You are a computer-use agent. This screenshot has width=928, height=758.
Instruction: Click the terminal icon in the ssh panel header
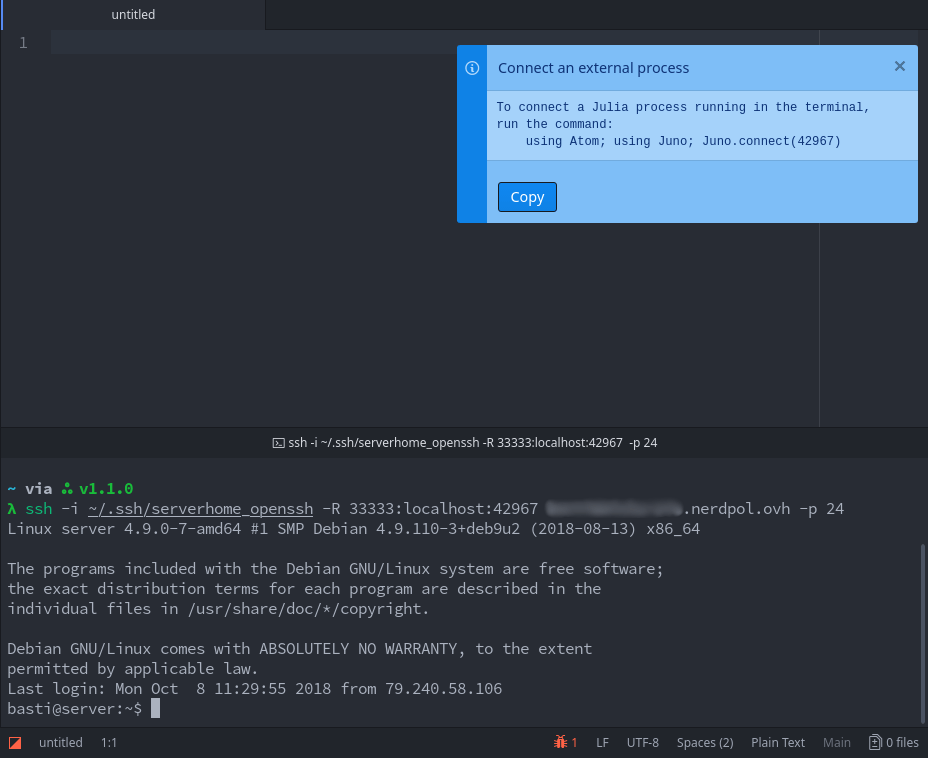click(278, 442)
